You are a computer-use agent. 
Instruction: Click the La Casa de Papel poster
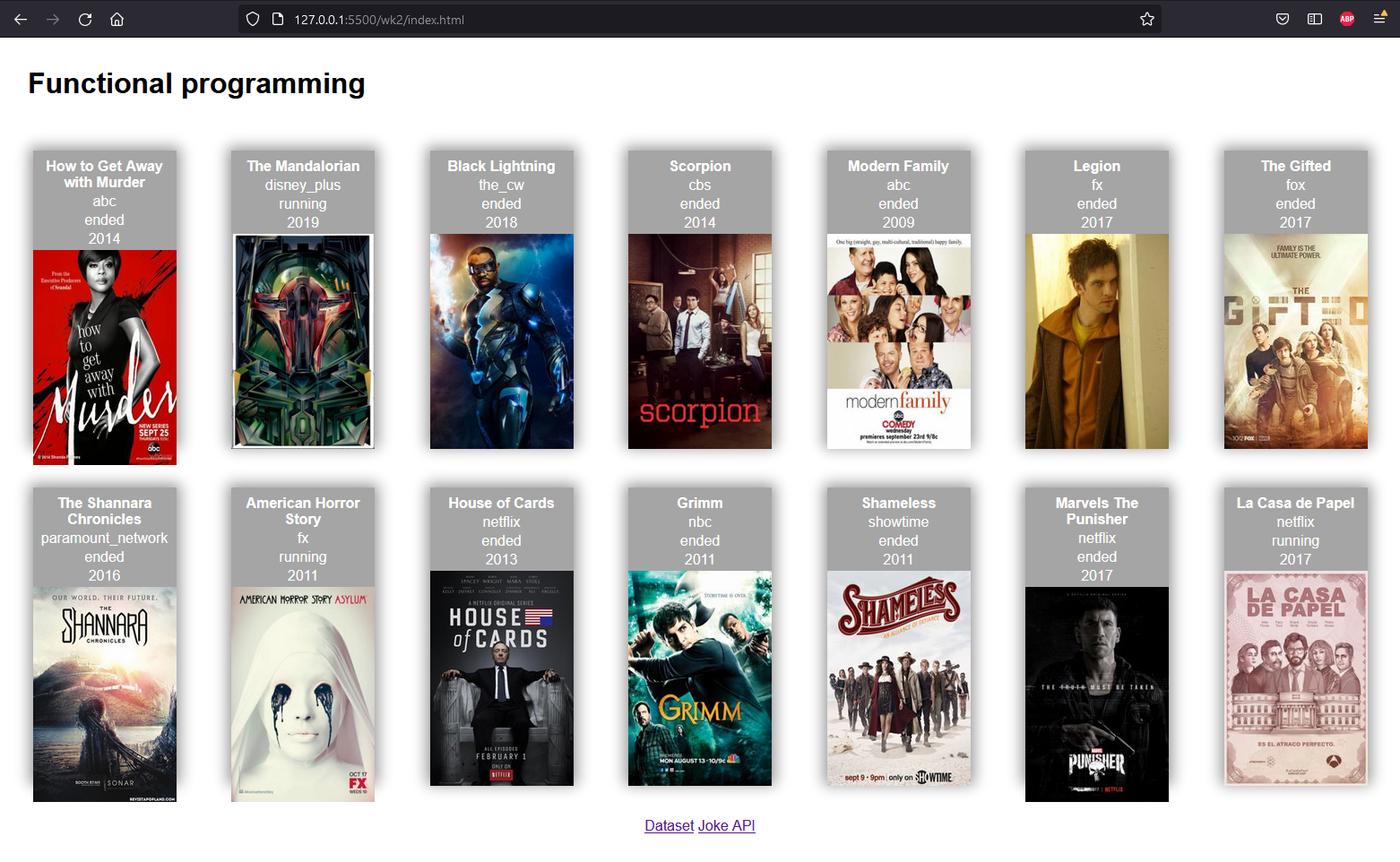pyautogui.click(x=1296, y=678)
